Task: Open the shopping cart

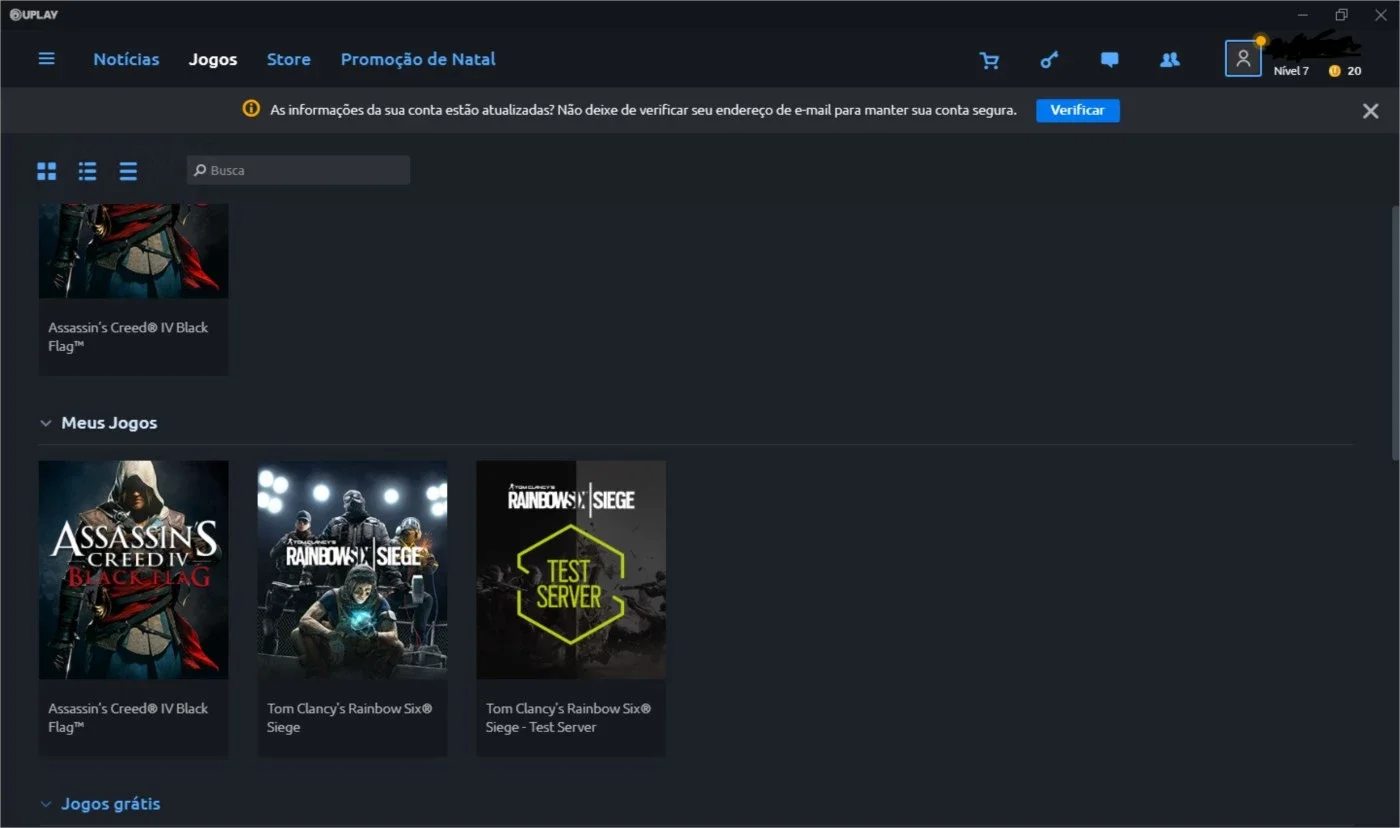Action: point(989,60)
